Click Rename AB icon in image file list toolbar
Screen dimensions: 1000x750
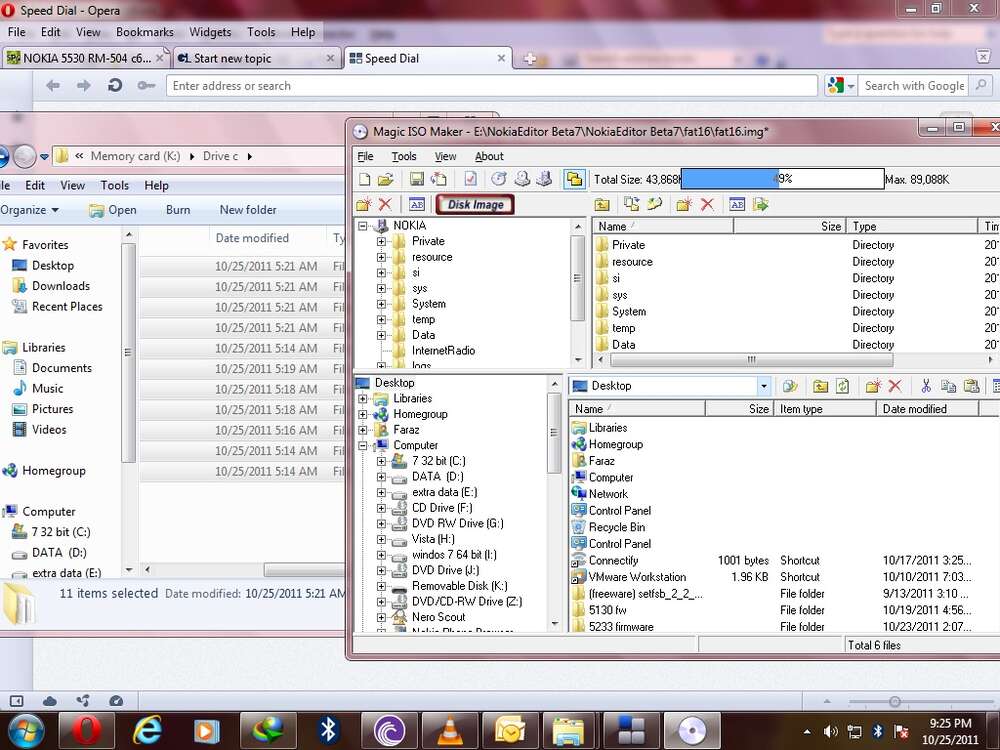737,205
